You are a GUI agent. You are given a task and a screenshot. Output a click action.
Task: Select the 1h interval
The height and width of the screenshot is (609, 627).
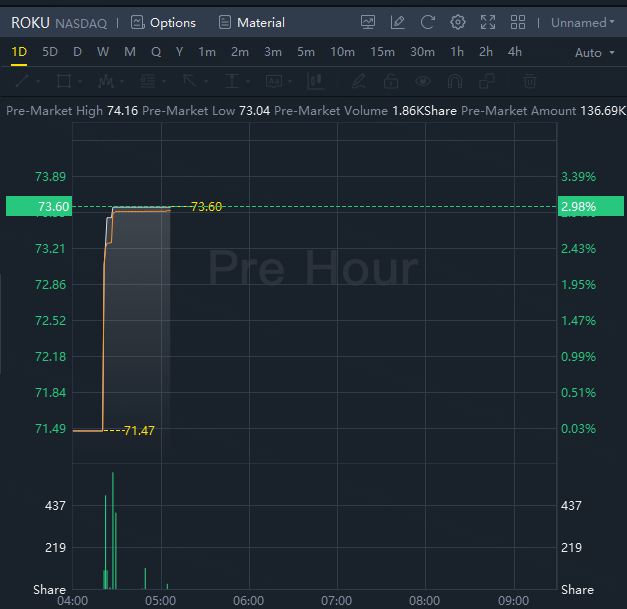457,52
